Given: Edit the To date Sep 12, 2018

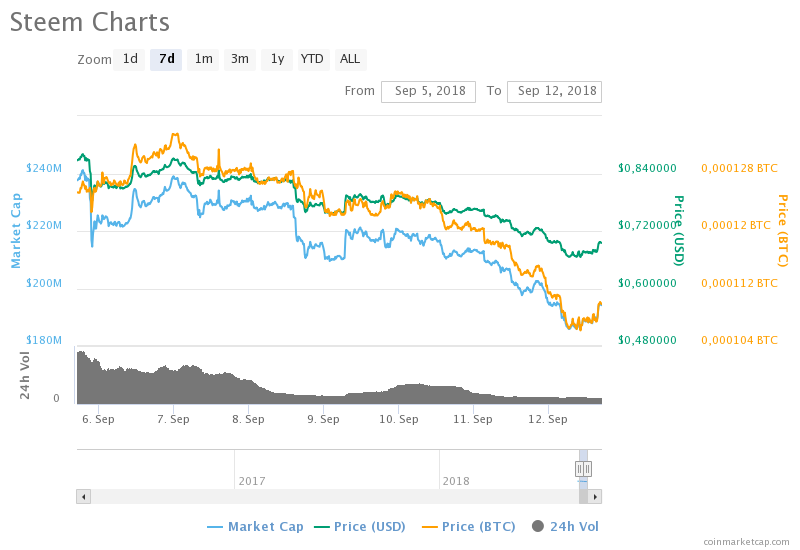Looking at the screenshot, I should [555, 91].
